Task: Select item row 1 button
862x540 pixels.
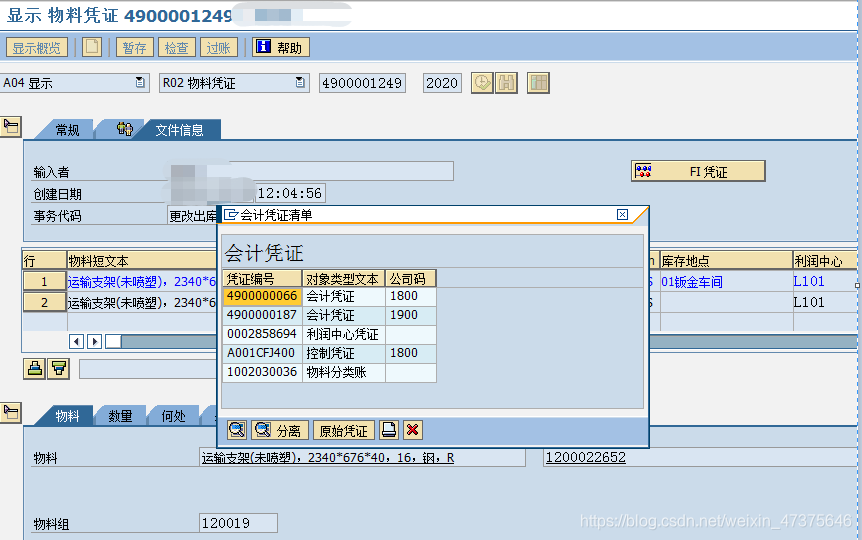Action: (x=45, y=282)
